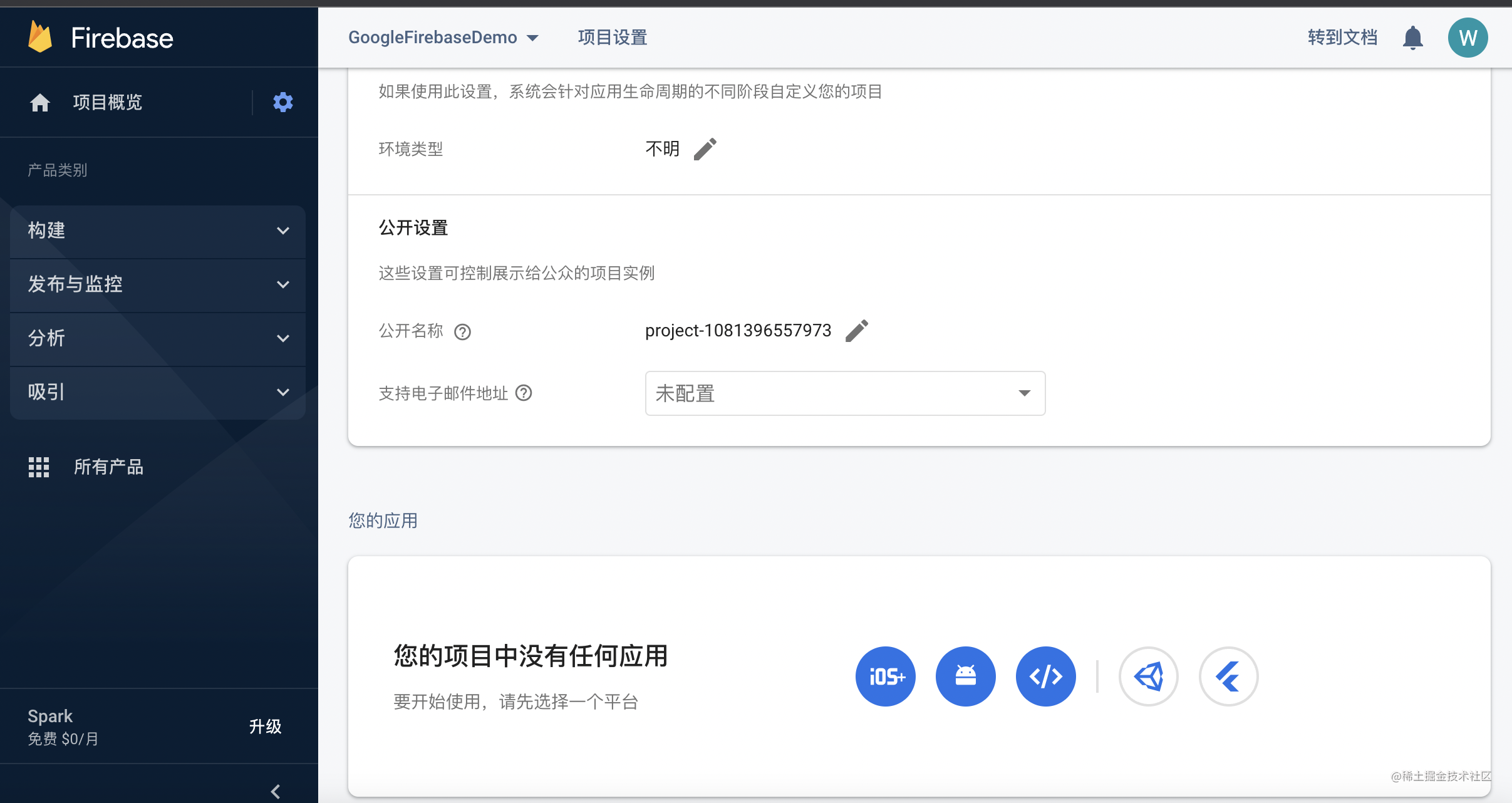Expand the 构建 category

coord(158,231)
